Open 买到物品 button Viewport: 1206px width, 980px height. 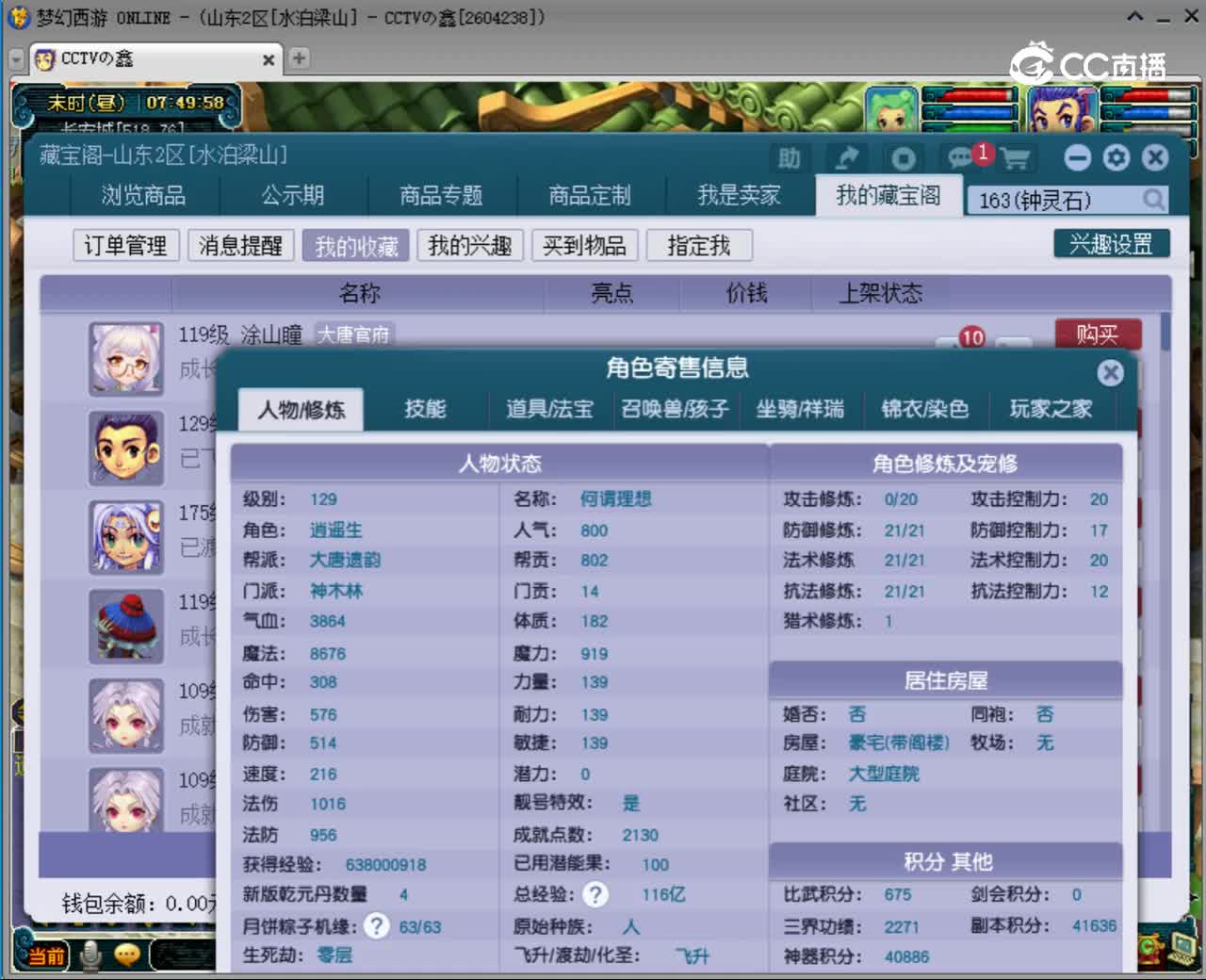[585, 246]
